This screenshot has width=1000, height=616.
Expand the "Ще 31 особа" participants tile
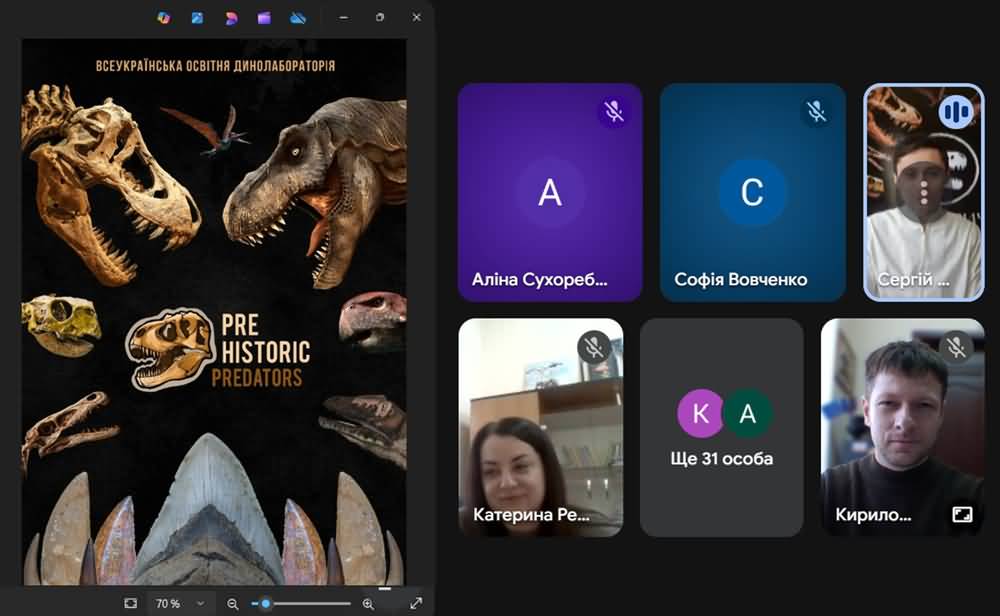pyautogui.click(x=721, y=427)
